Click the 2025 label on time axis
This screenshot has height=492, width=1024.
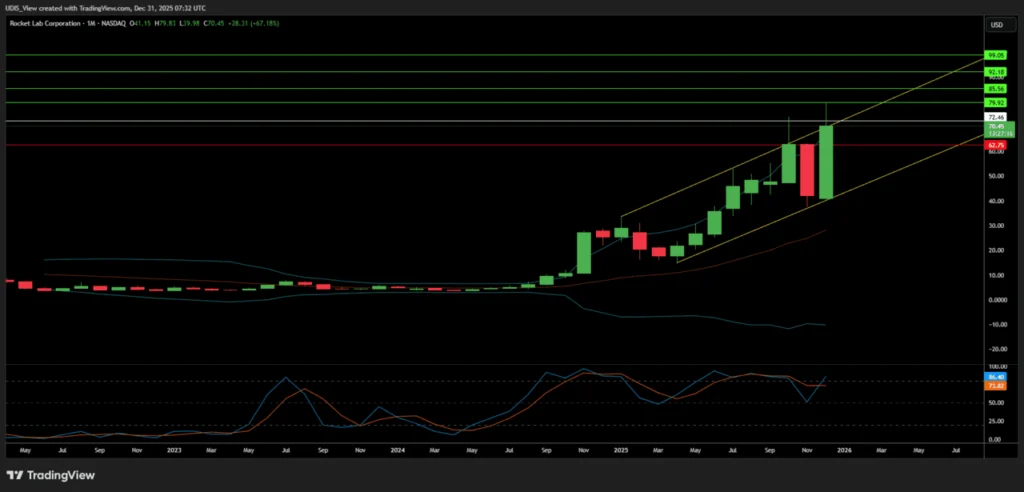tap(620, 450)
